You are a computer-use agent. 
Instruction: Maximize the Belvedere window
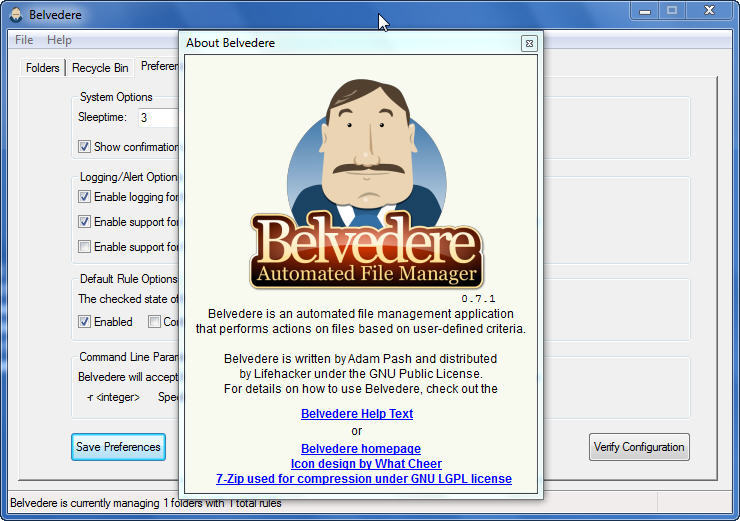click(672, 10)
